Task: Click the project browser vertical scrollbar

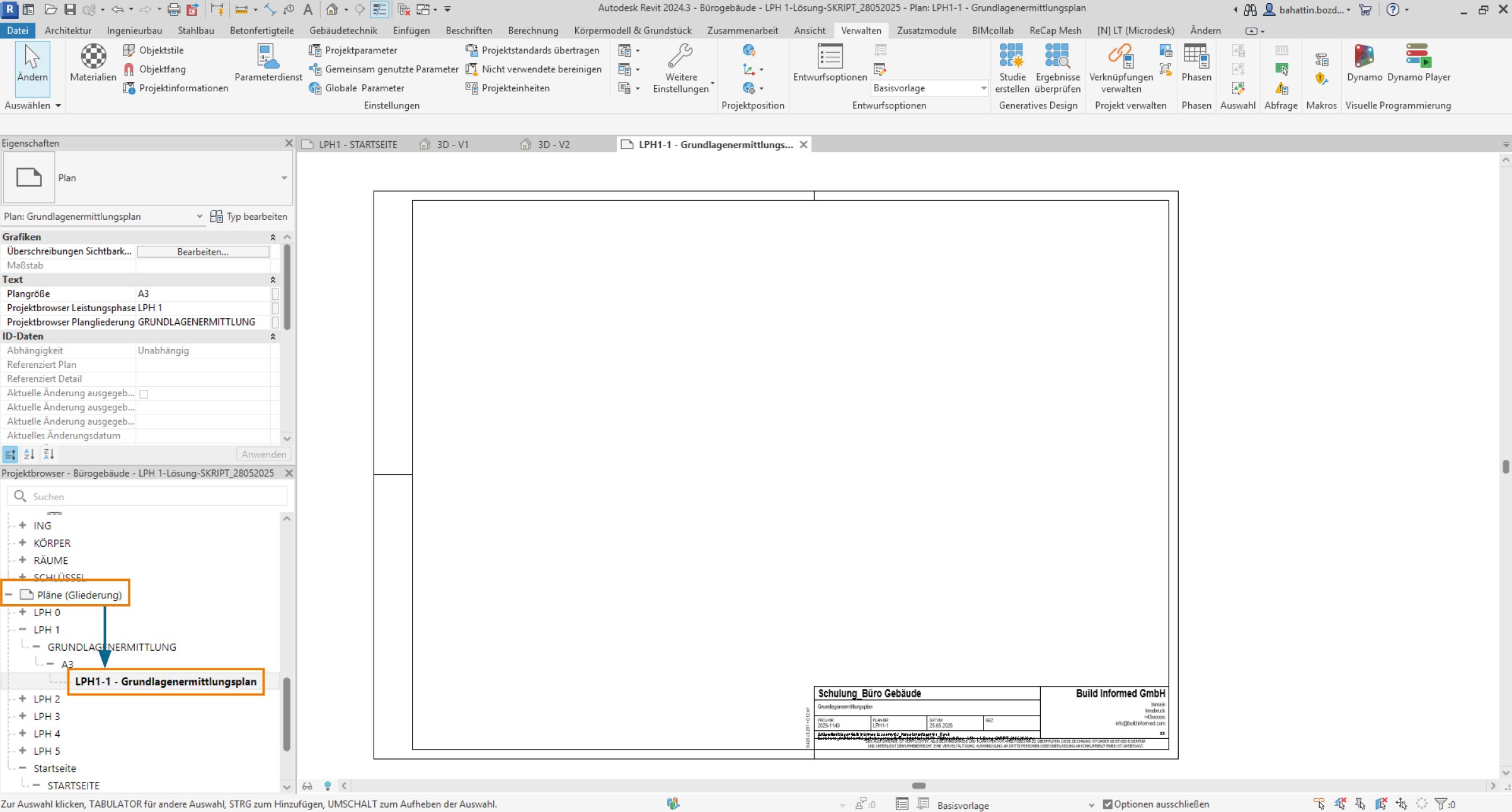Action: 287,714
